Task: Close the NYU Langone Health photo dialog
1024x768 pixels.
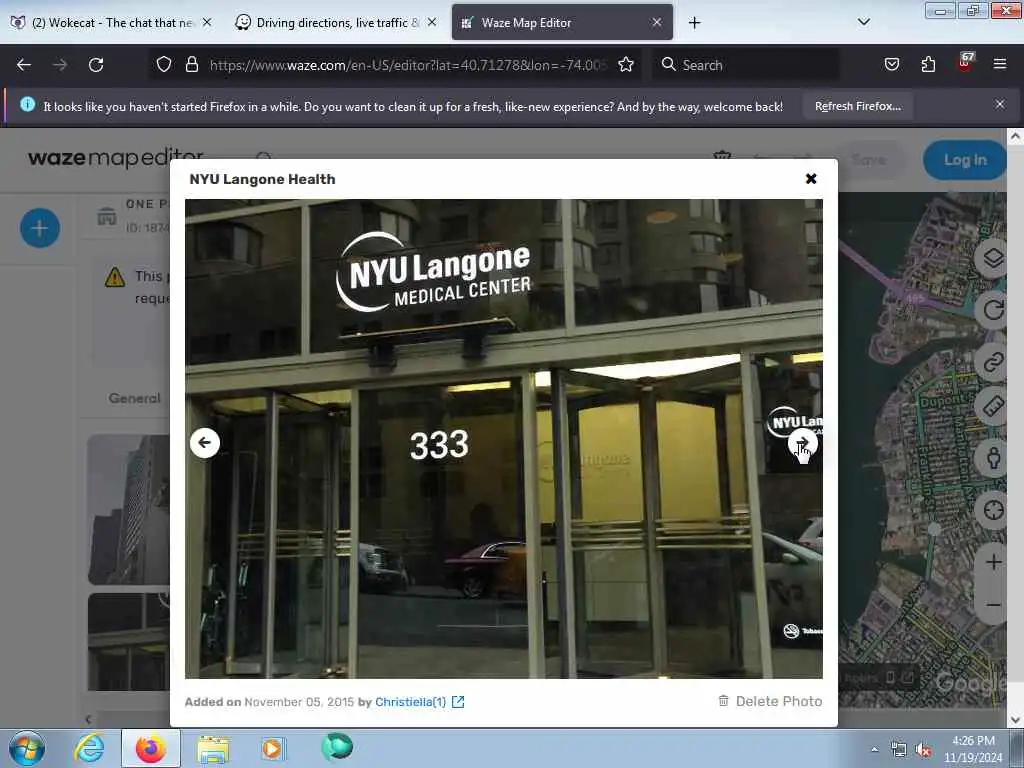Action: (810, 179)
